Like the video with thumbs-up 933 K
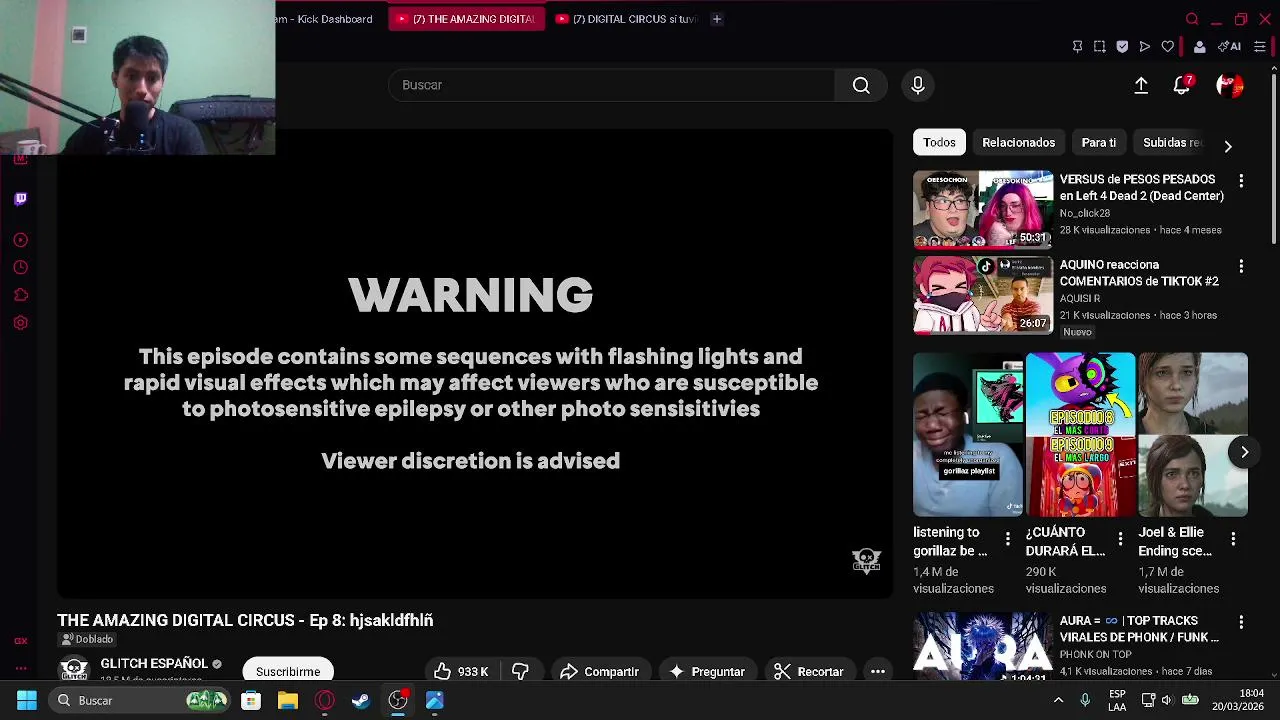This screenshot has width=1280, height=720. [x=462, y=671]
